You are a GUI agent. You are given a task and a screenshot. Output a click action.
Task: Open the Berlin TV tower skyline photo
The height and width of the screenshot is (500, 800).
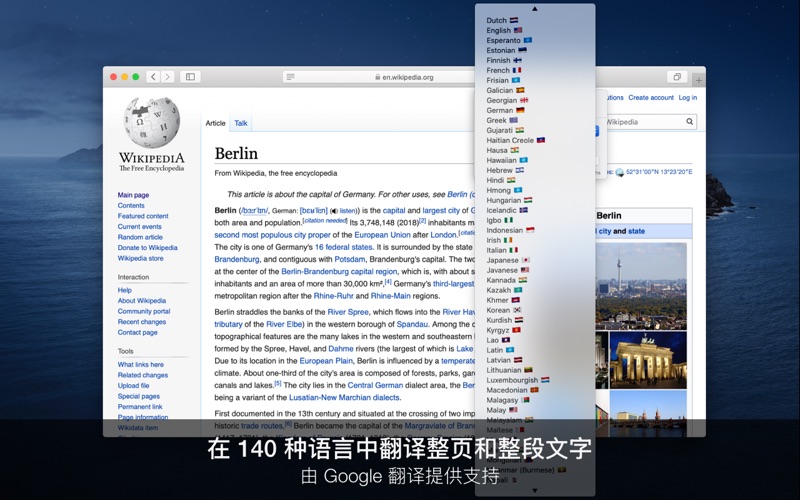click(641, 286)
